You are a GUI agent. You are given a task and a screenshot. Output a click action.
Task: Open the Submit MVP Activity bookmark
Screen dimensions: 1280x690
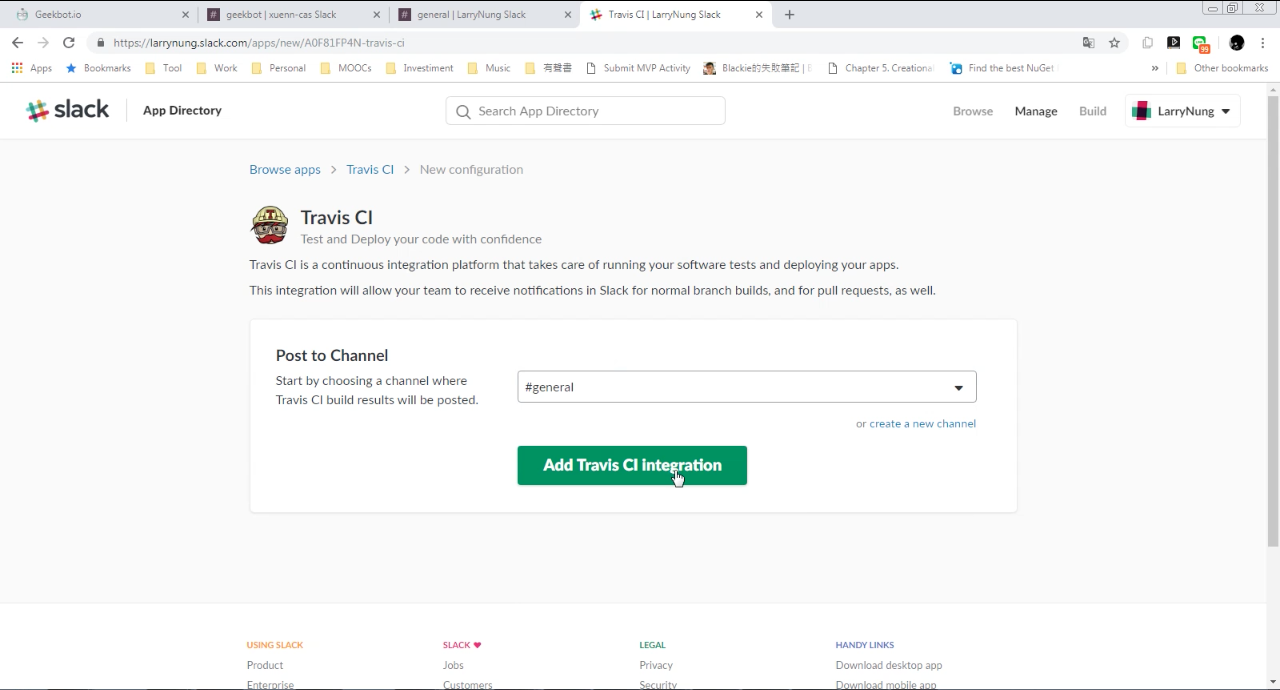coord(638,68)
